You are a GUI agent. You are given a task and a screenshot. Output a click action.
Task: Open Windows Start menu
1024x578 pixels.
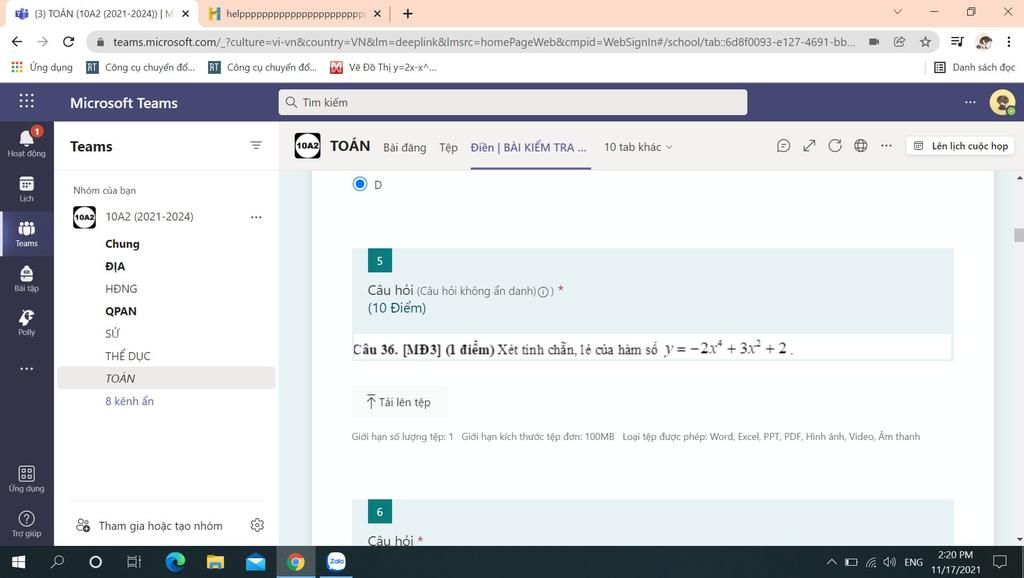(x=18, y=562)
